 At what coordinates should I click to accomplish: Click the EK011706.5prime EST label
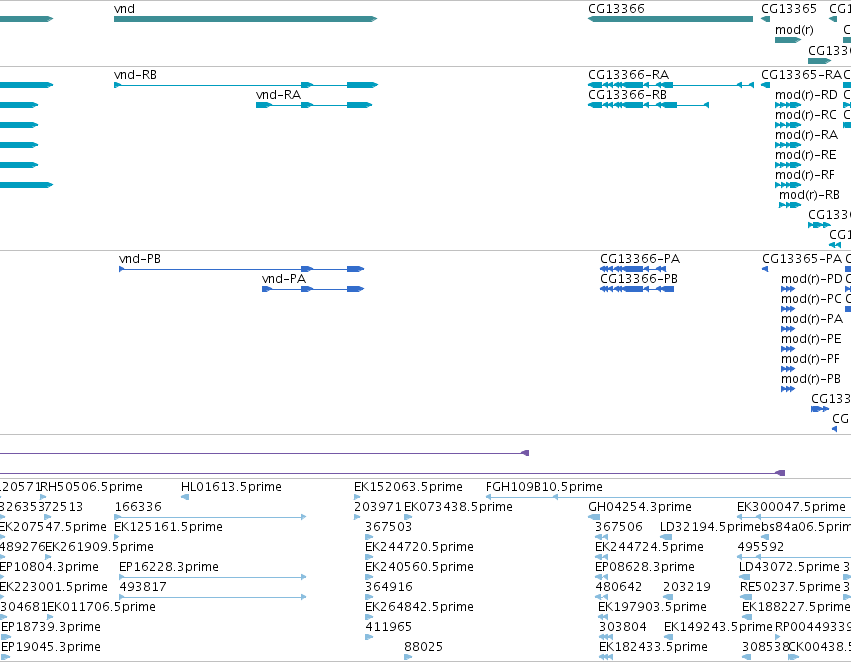(x=101, y=607)
